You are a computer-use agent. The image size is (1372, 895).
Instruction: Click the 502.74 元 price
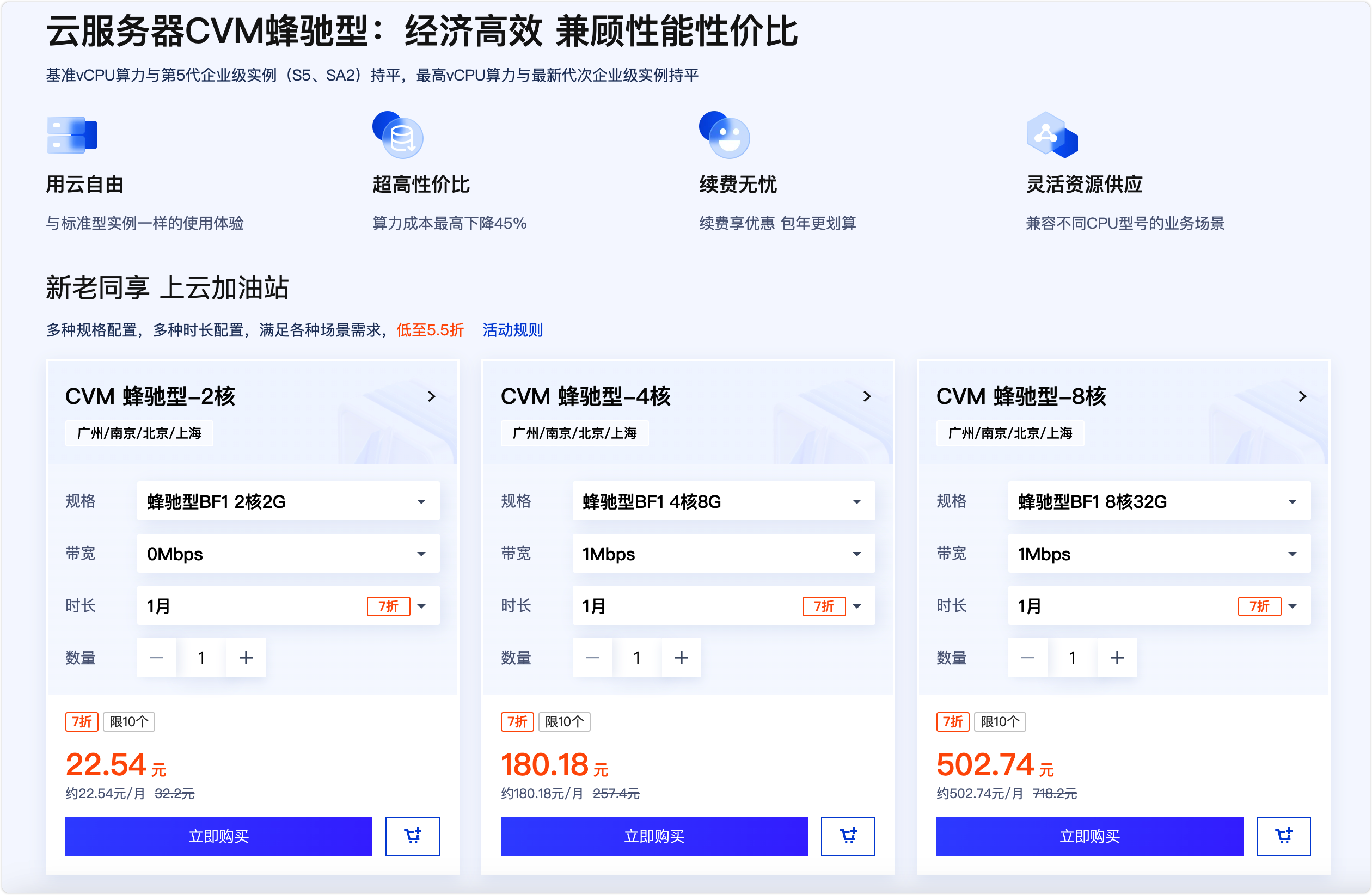[996, 765]
